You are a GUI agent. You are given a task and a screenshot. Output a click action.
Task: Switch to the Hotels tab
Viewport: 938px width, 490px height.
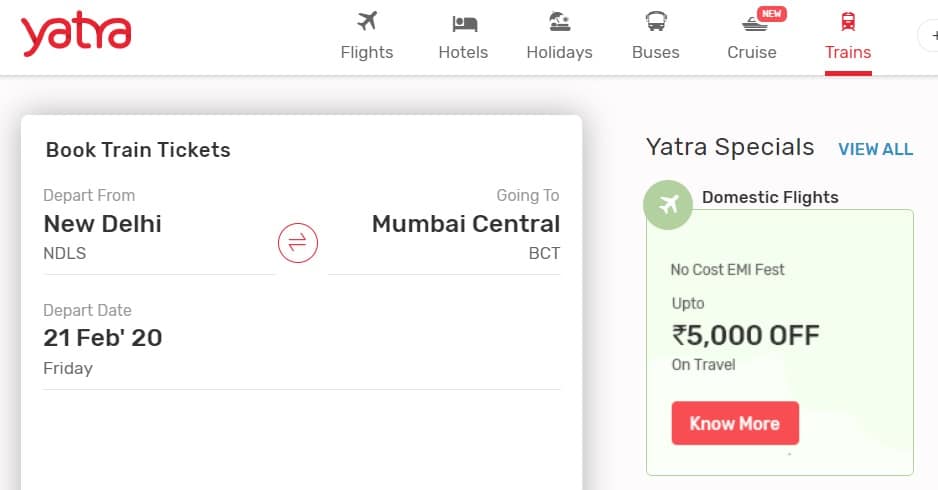click(x=463, y=52)
